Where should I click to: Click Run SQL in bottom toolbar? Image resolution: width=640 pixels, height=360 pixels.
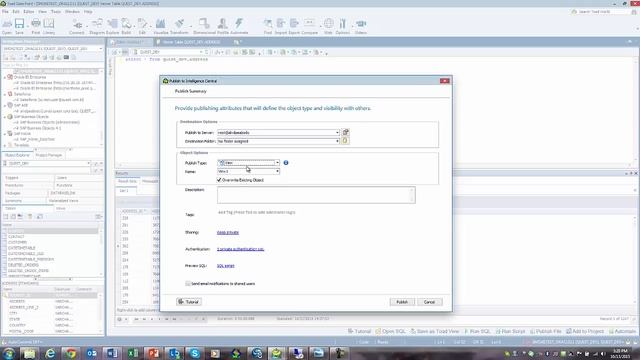(x=477, y=331)
